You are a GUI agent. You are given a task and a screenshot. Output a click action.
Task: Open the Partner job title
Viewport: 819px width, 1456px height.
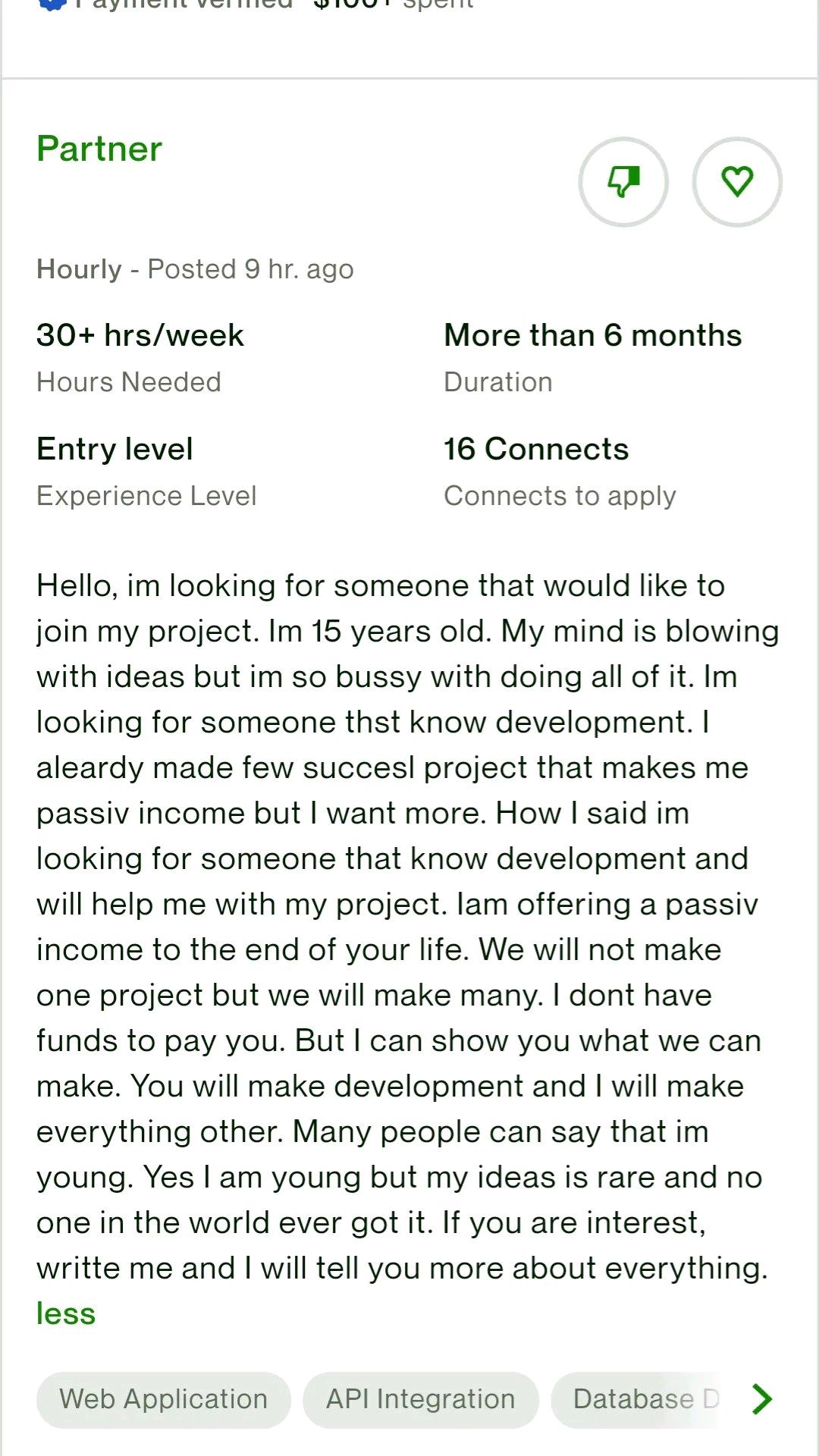point(99,149)
